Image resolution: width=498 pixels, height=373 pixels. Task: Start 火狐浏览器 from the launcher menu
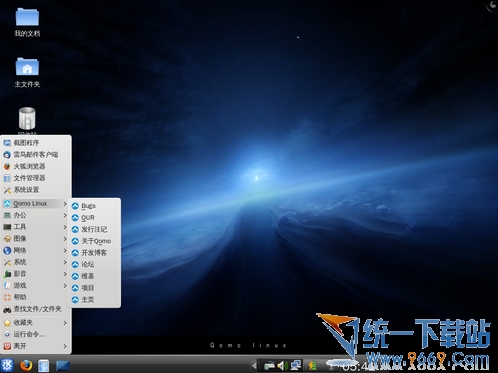coord(36,166)
